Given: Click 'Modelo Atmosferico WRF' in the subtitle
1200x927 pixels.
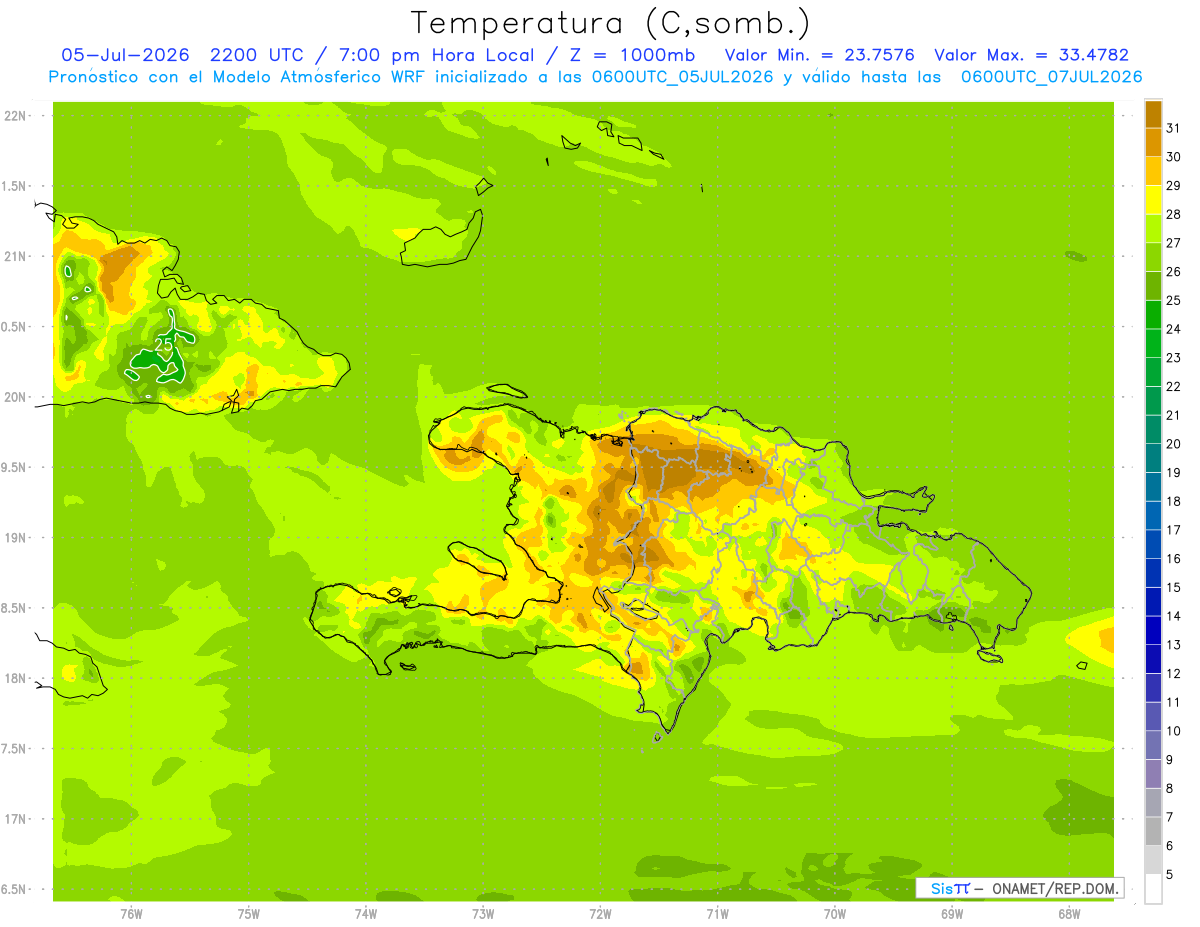Looking at the screenshot, I should pyautogui.click(x=318, y=77).
